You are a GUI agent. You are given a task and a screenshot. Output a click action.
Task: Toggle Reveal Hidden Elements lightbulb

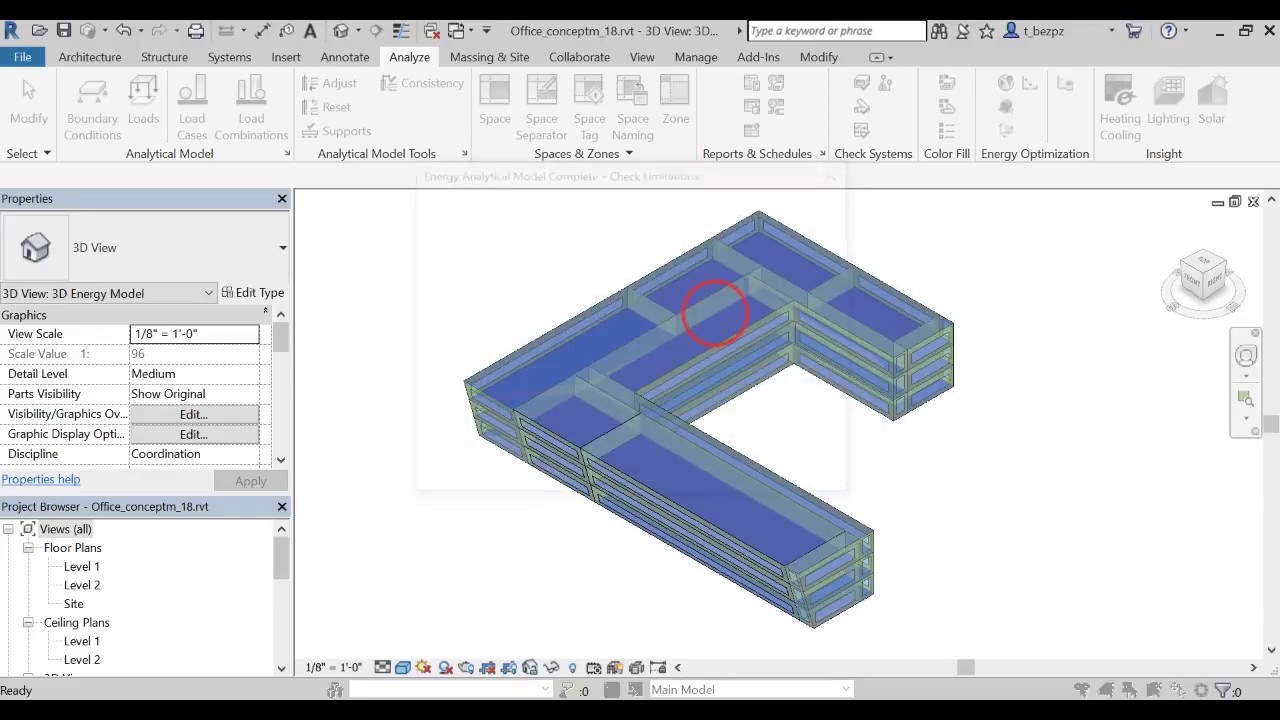tap(572, 667)
